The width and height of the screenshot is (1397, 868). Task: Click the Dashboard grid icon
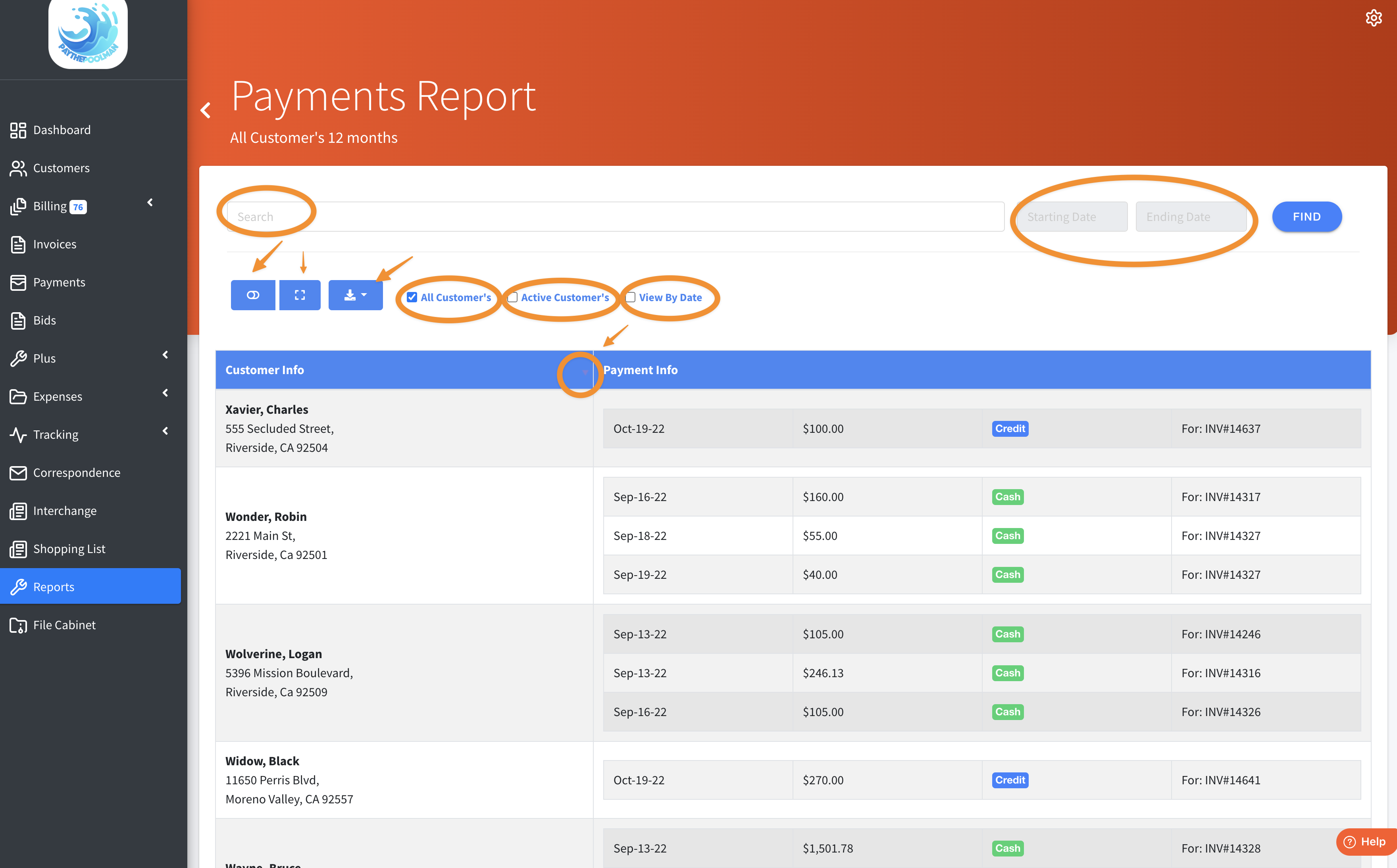[18, 130]
